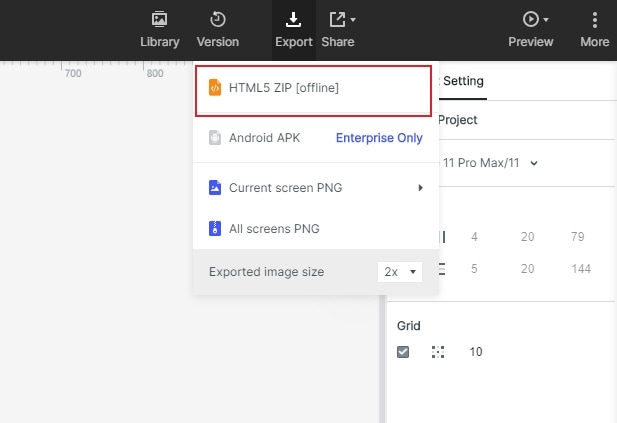Select All screens PNG export

tap(275, 229)
